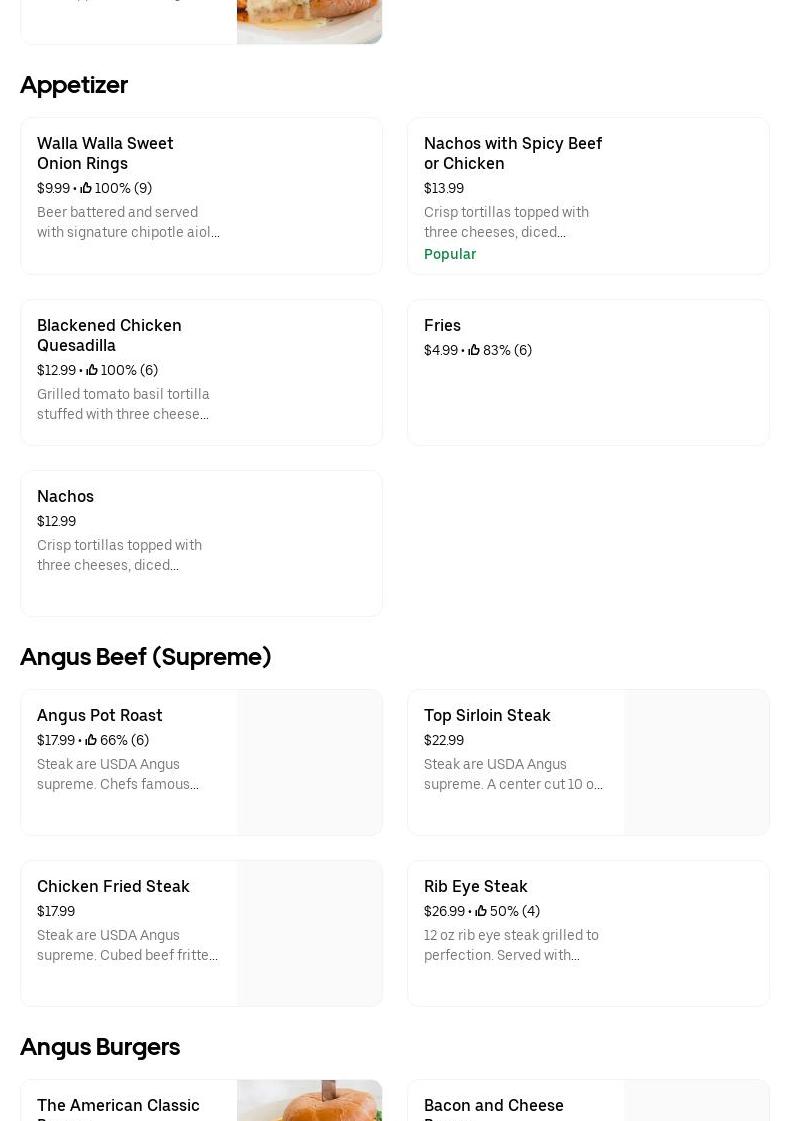Click the Rib Eye Steak title
804x1121 pixels.
(x=475, y=886)
